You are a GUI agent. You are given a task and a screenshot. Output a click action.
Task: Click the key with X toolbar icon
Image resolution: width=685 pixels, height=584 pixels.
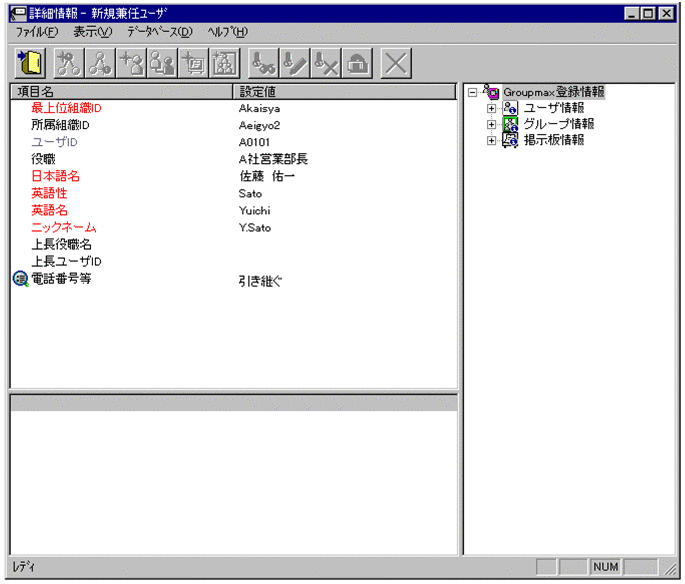326,63
